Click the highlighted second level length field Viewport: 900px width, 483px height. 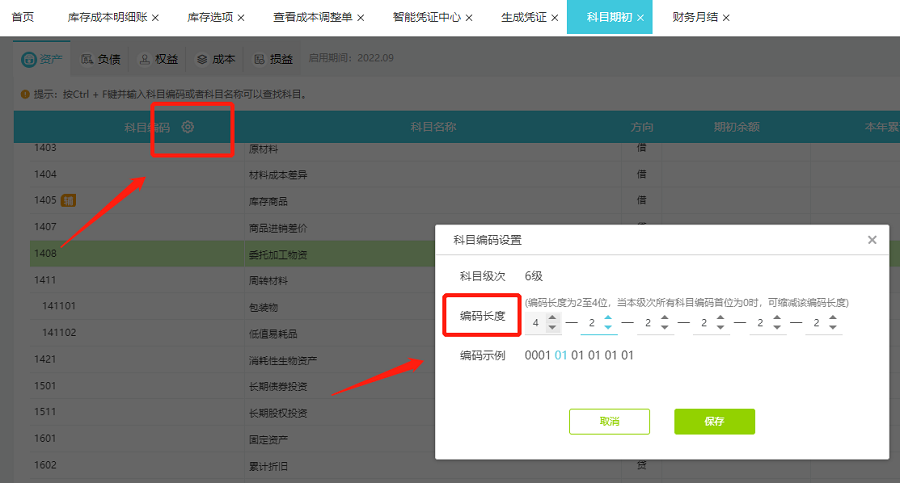coord(592,323)
